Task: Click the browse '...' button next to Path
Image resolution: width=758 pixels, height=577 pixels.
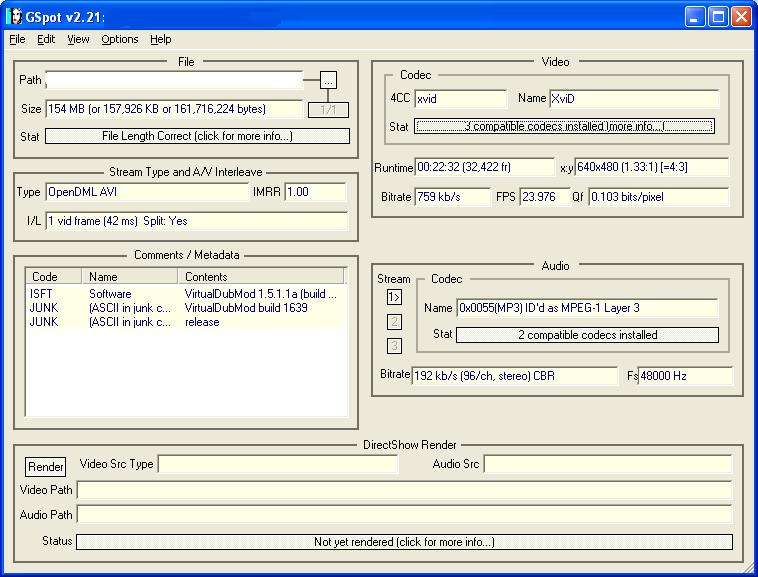Action: coord(328,80)
